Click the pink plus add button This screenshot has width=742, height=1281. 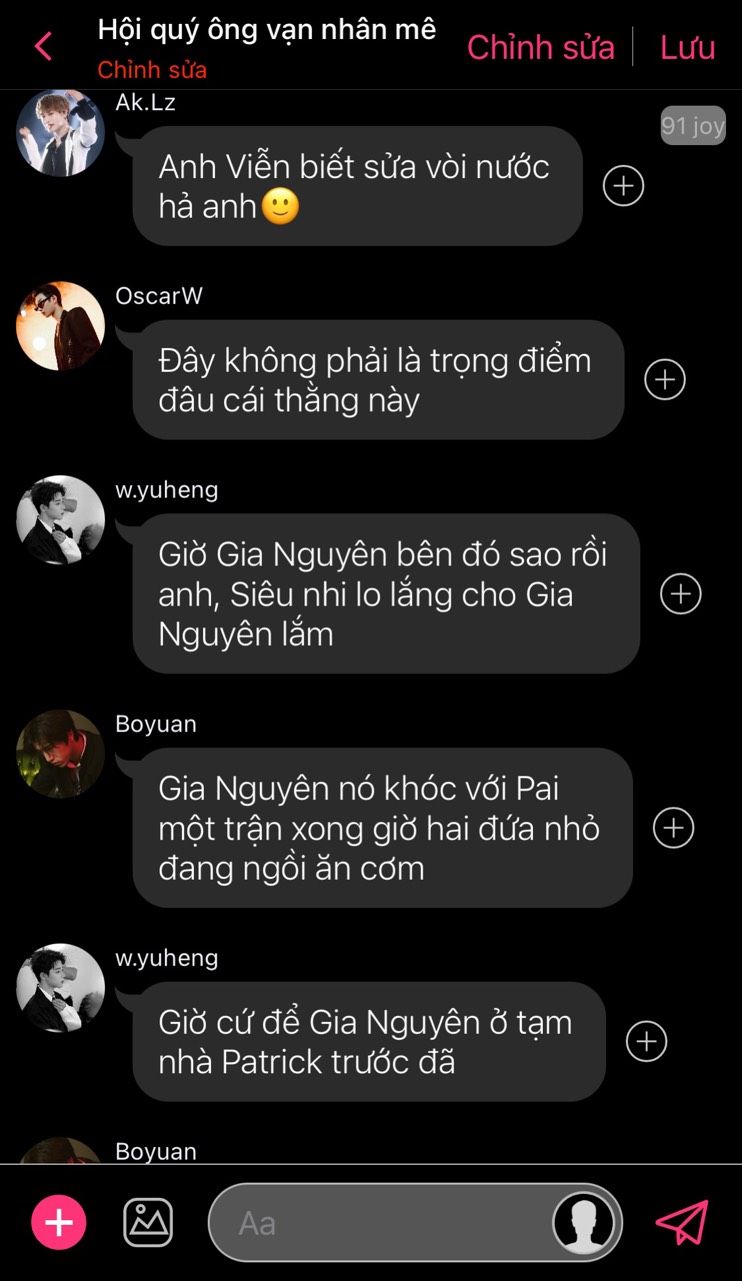(x=59, y=1222)
